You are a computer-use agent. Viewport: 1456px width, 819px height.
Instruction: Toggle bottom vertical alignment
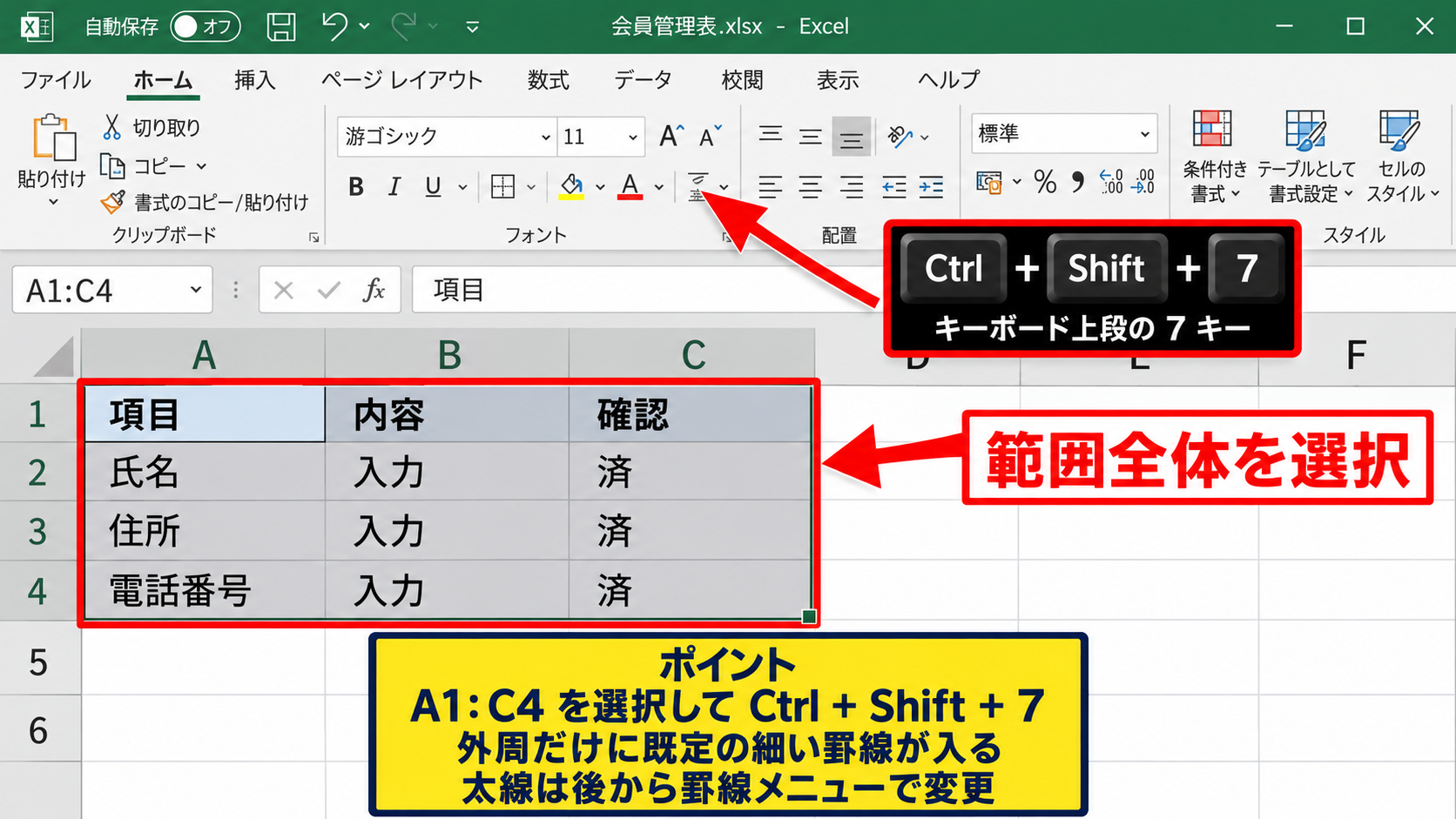tap(851, 137)
